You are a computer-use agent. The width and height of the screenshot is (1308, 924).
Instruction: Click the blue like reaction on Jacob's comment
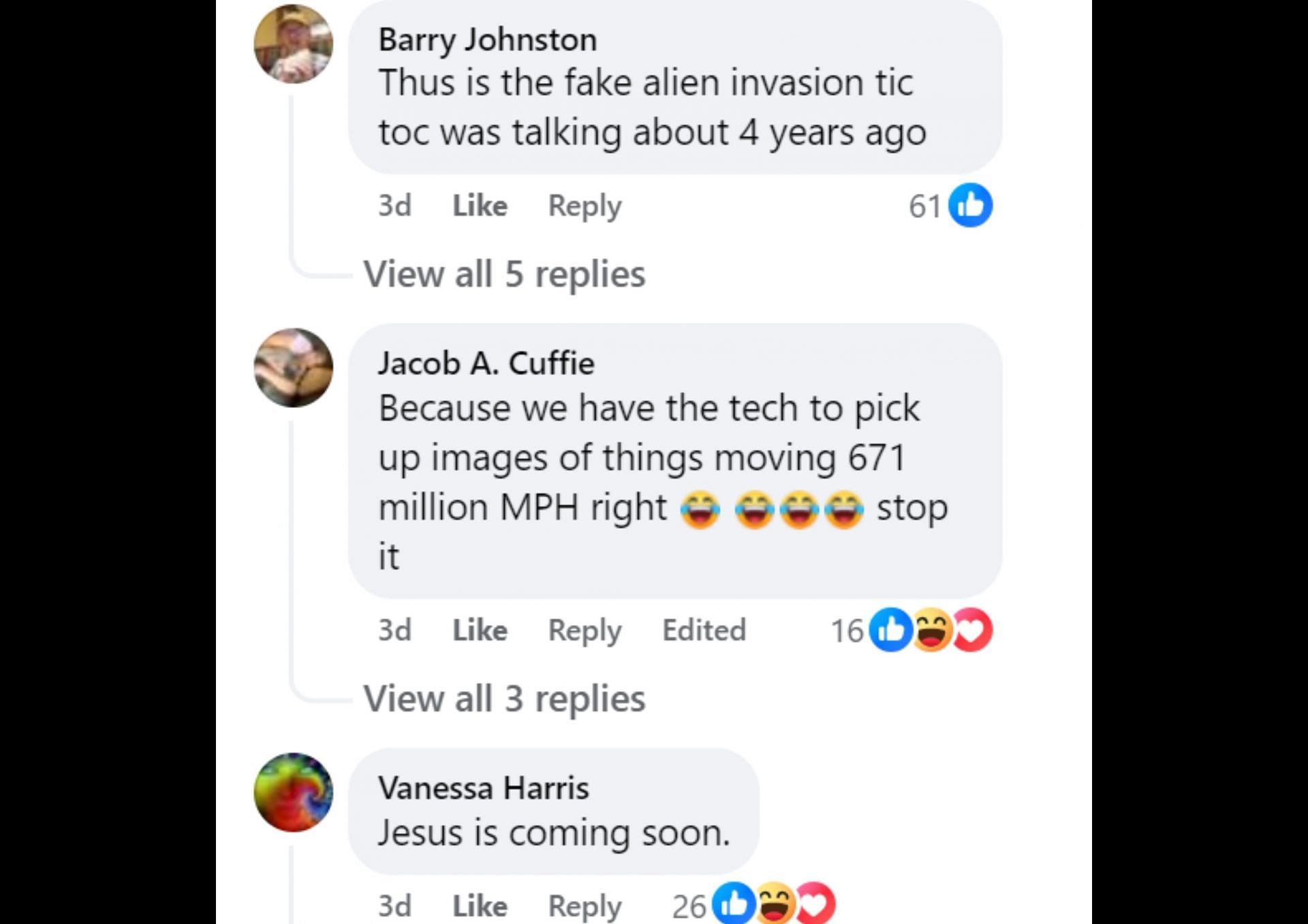(890, 629)
